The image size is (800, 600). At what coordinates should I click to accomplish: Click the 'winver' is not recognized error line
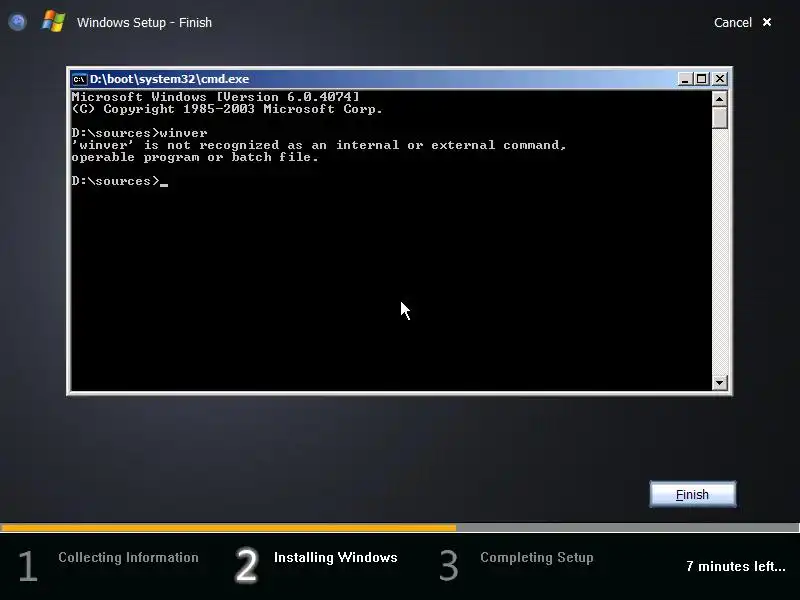coord(319,145)
